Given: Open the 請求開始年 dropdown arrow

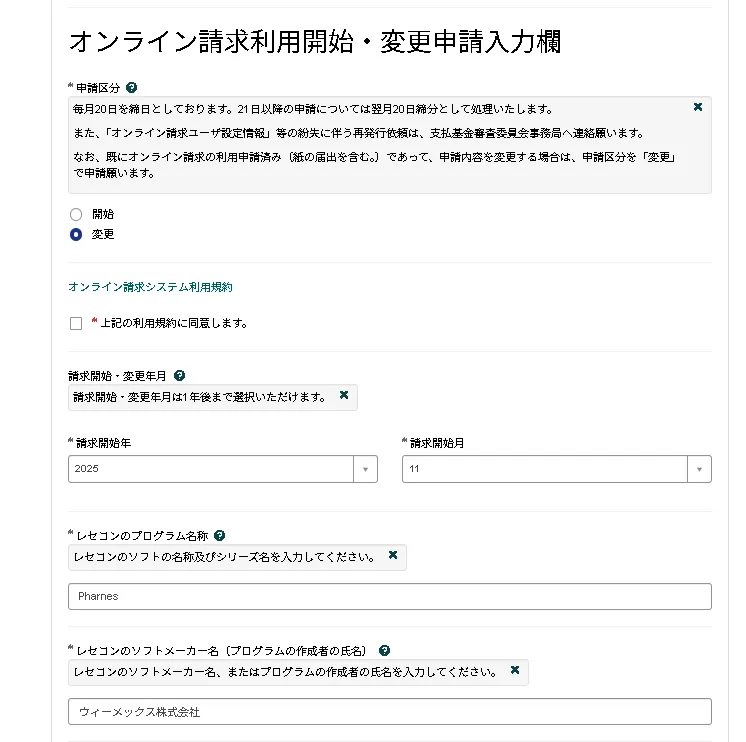Looking at the screenshot, I should click(365, 469).
